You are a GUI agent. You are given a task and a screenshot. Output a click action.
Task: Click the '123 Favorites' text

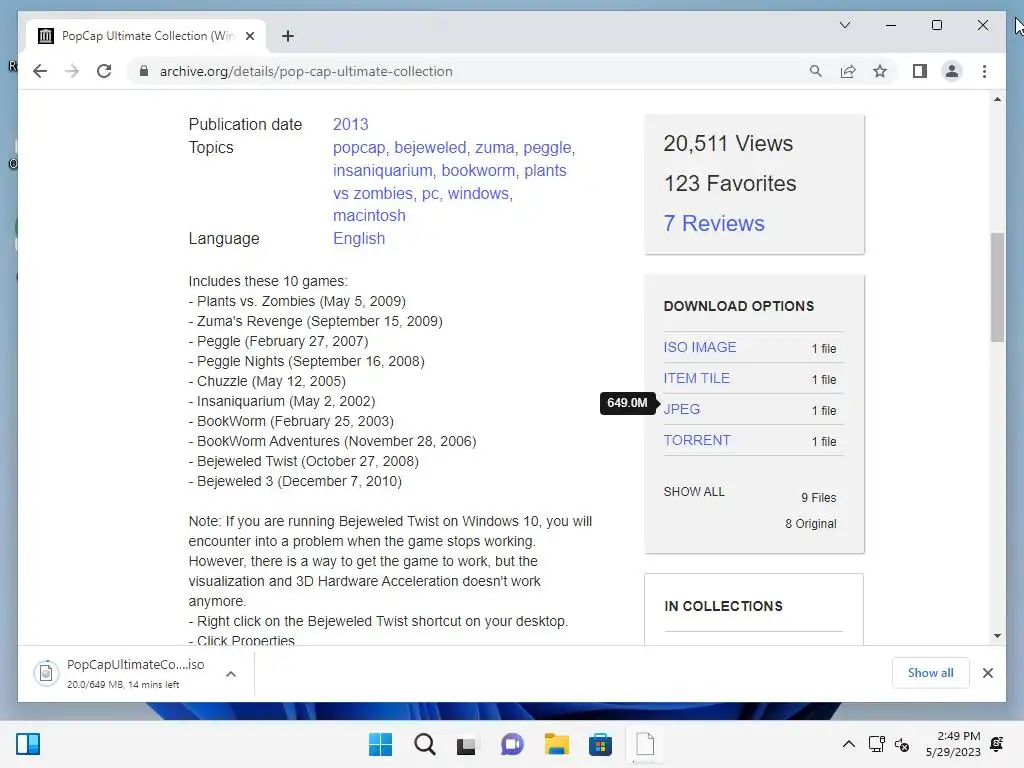730,184
